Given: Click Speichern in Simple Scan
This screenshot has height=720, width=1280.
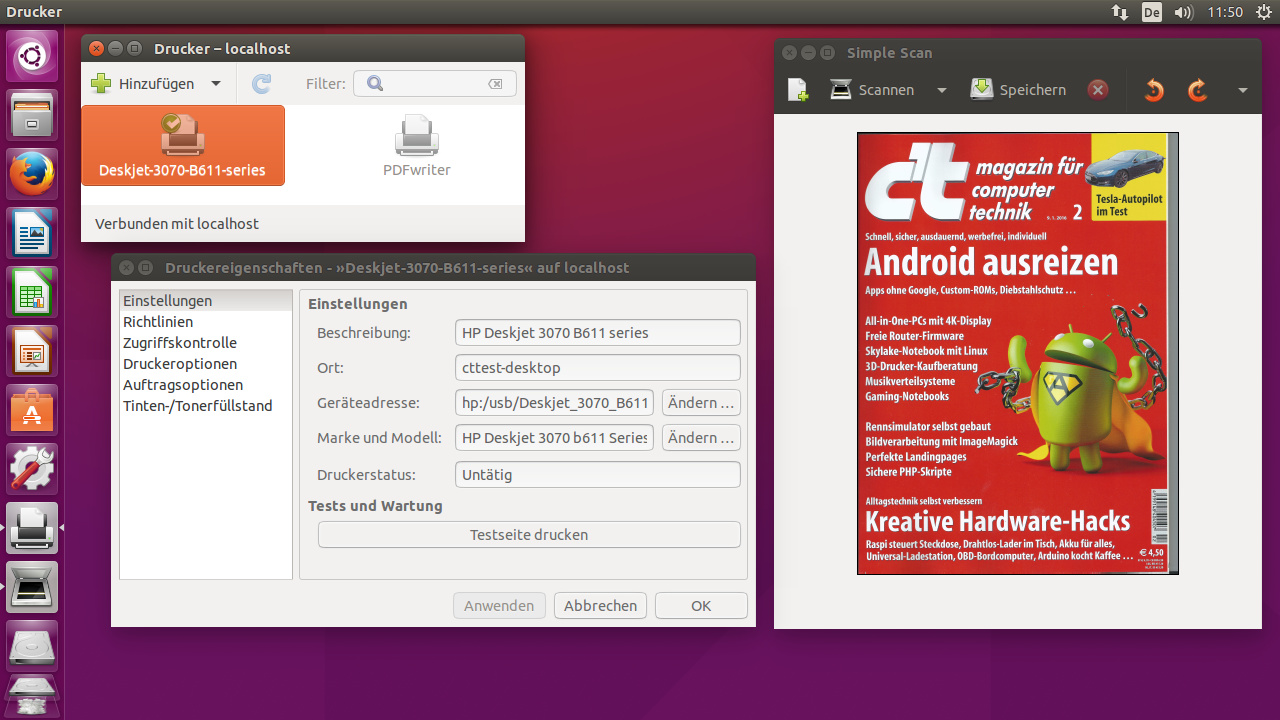Looking at the screenshot, I should point(1018,90).
